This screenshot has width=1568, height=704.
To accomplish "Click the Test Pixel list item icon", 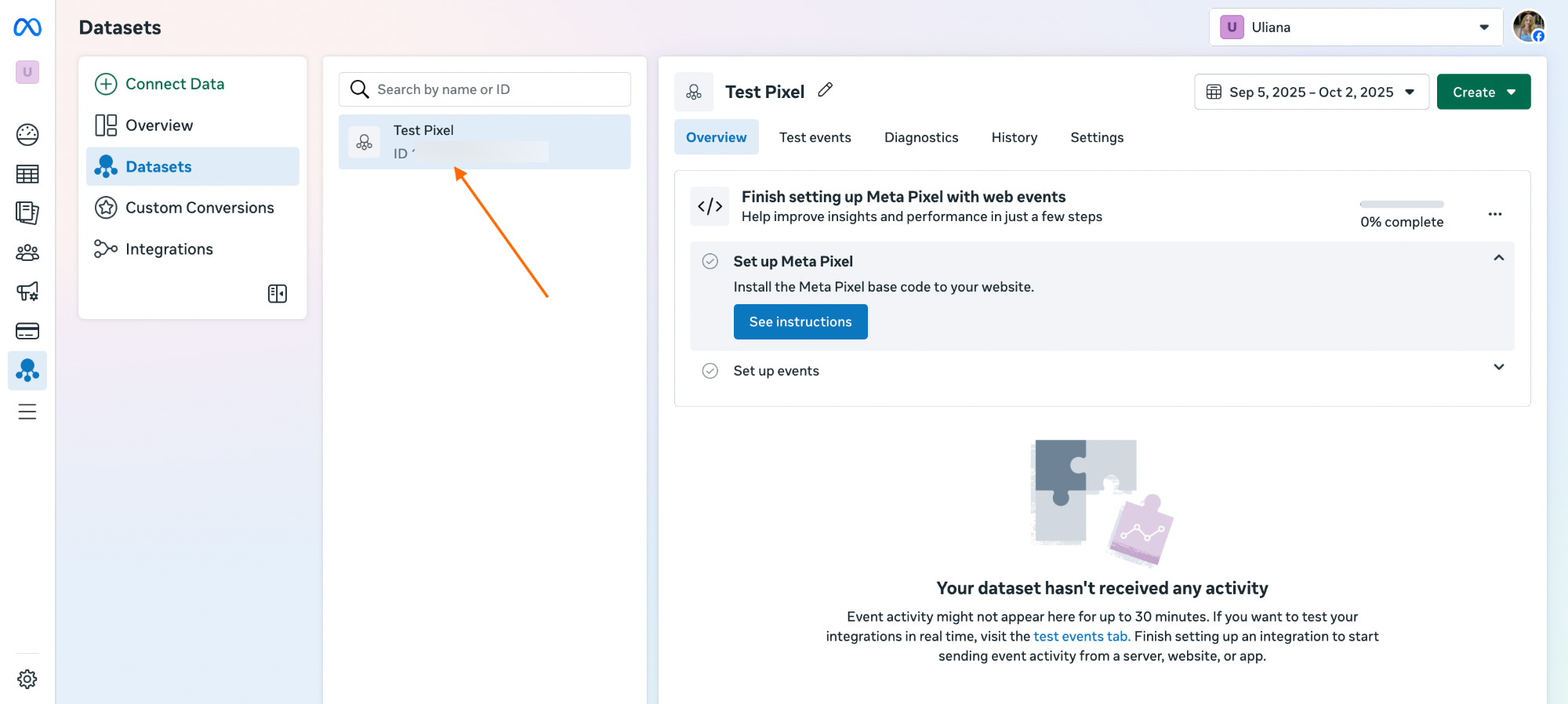I will (365, 142).
